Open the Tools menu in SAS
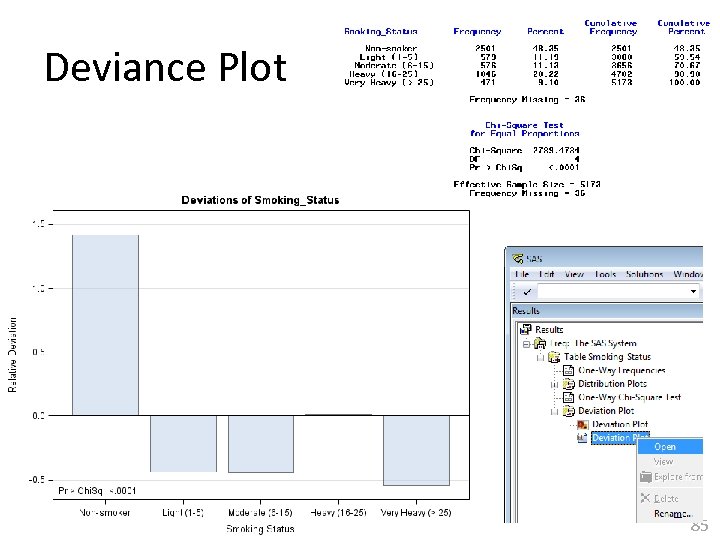The width and height of the screenshot is (720, 540). 605,274
